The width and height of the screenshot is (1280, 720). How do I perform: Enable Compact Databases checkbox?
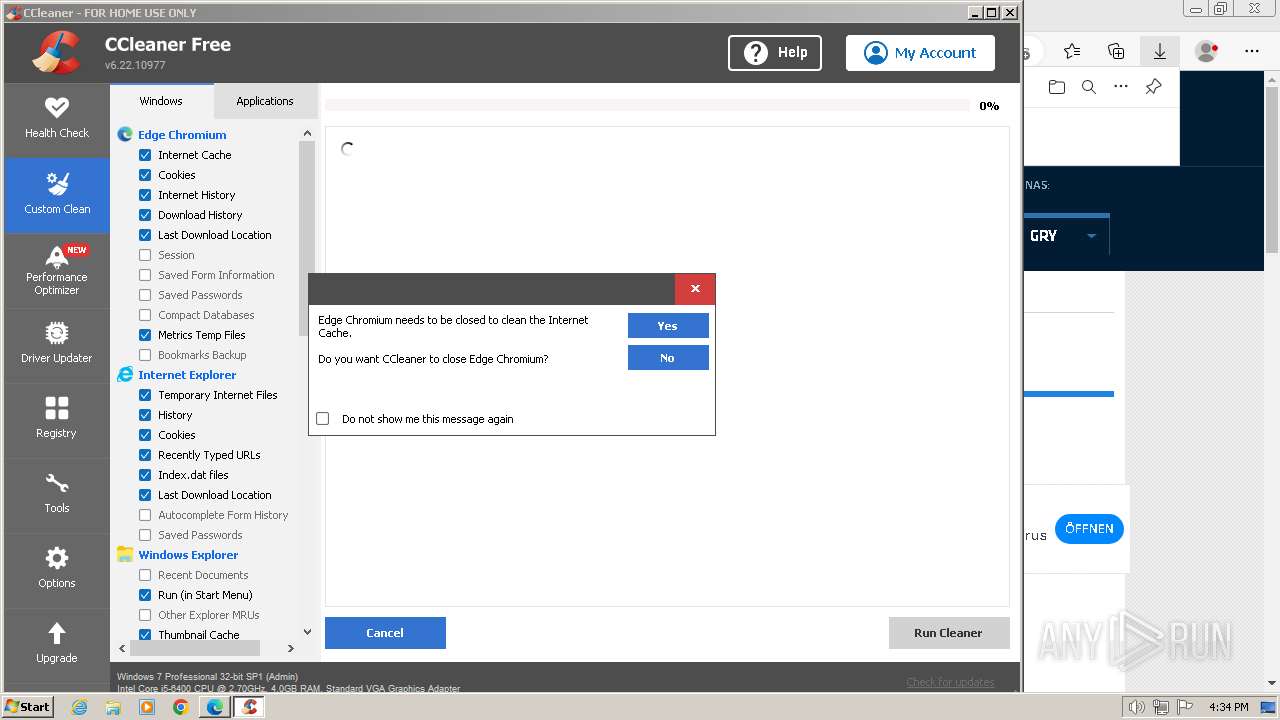145,315
